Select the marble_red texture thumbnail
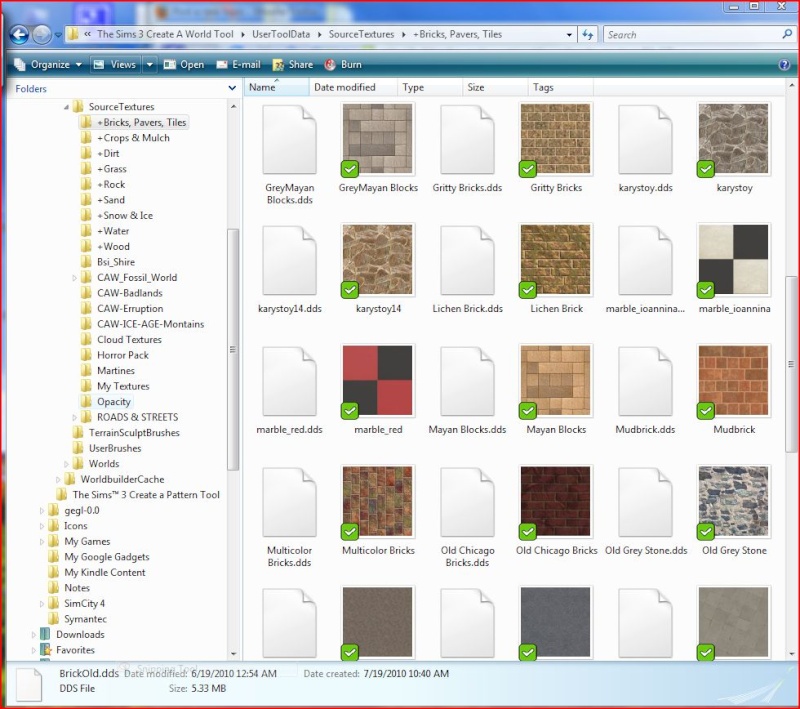The width and height of the screenshot is (800, 709). click(x=378, y=381)
